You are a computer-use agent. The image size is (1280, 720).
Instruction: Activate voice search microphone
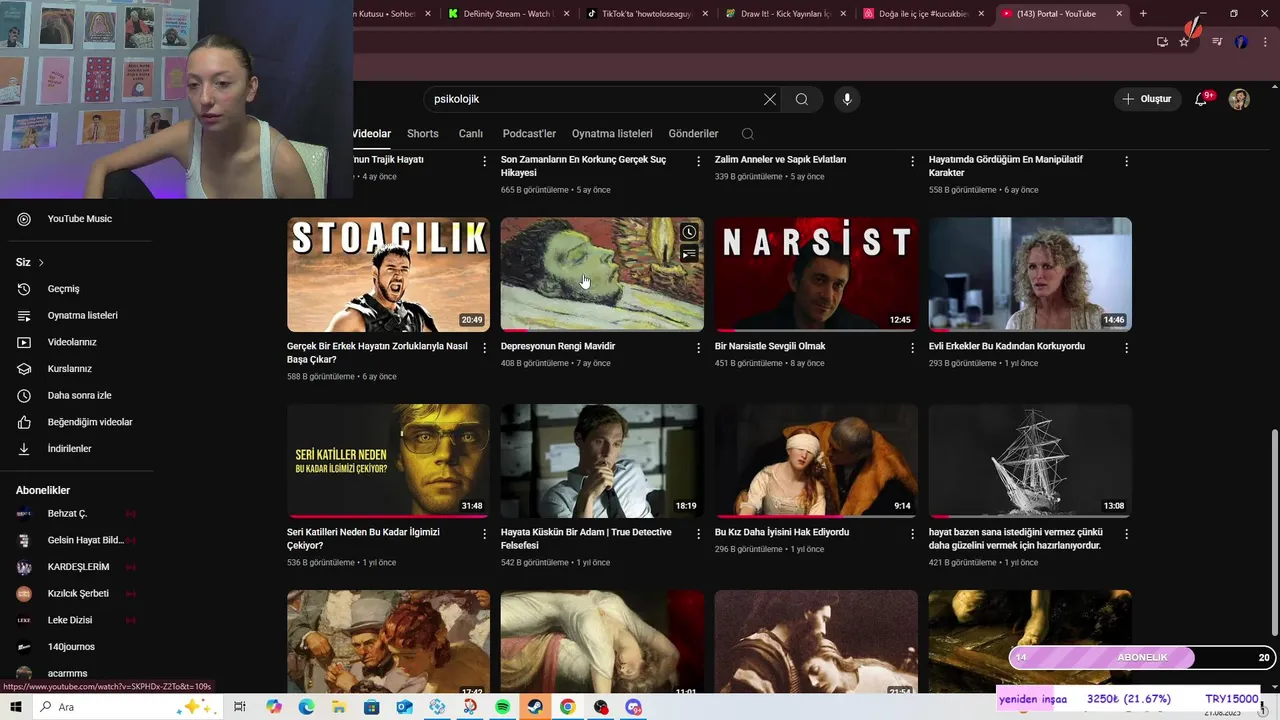tap(847, 99)
